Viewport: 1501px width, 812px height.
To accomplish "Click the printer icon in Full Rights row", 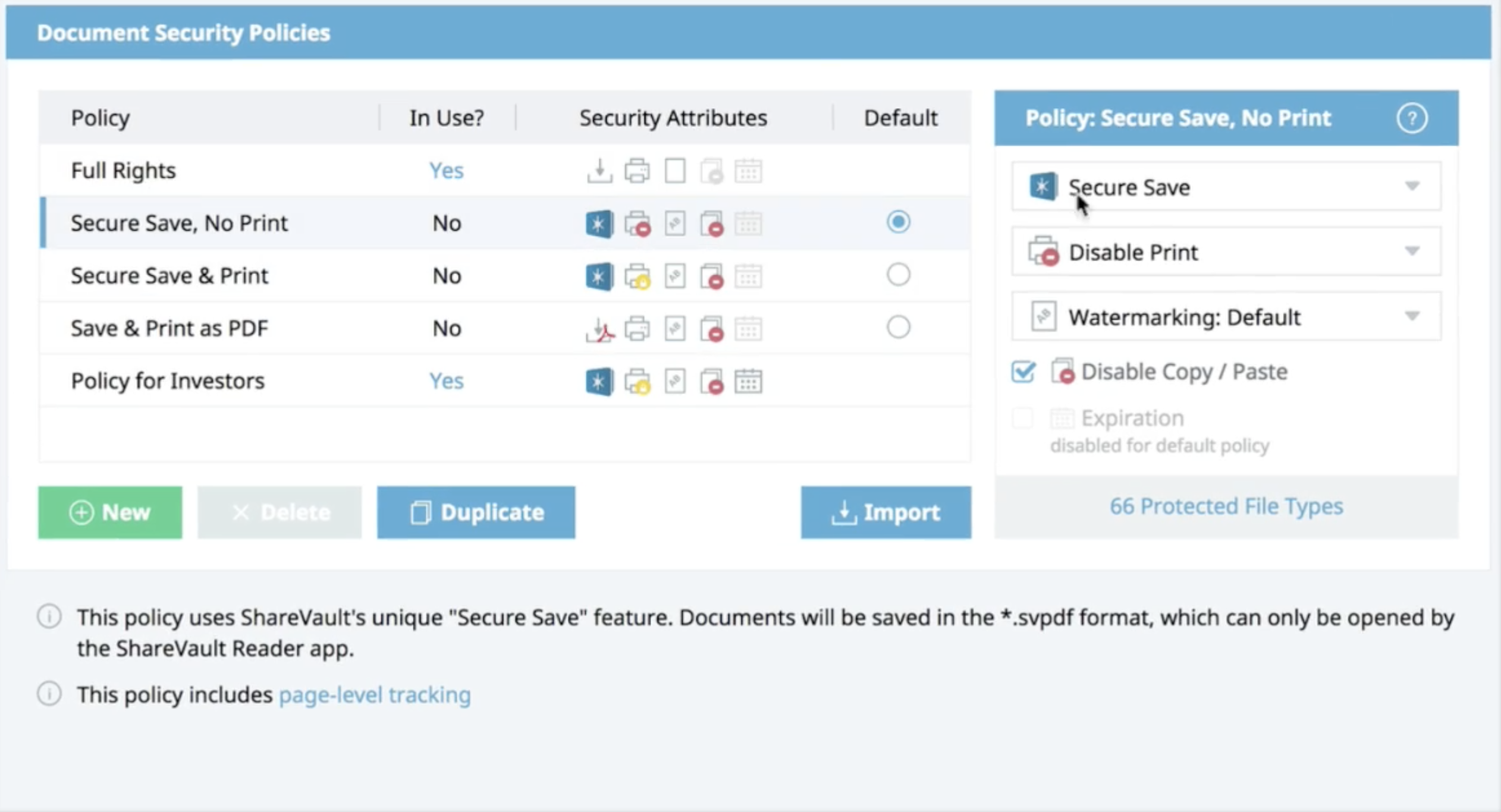I will tap(637, 171).
